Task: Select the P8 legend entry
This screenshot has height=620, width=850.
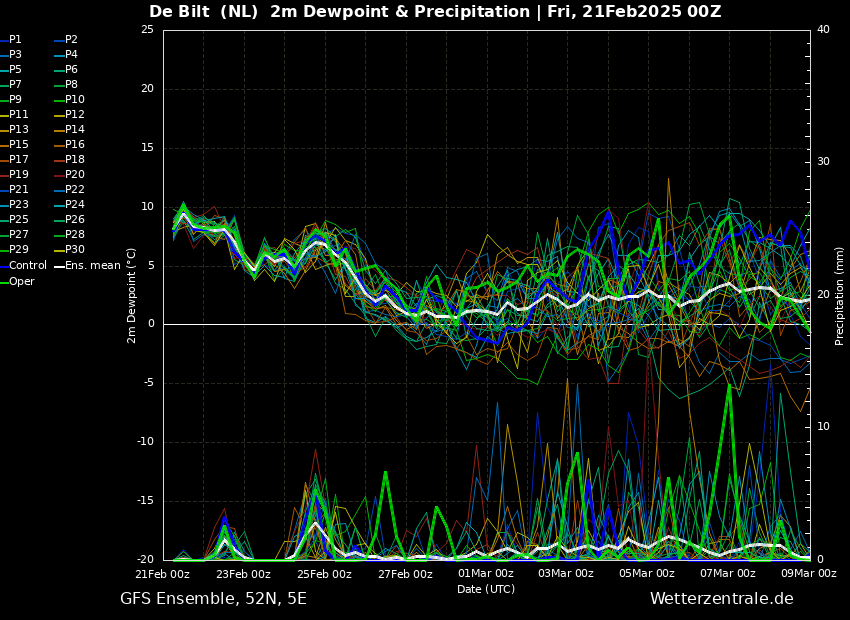Action: [67, 85]
